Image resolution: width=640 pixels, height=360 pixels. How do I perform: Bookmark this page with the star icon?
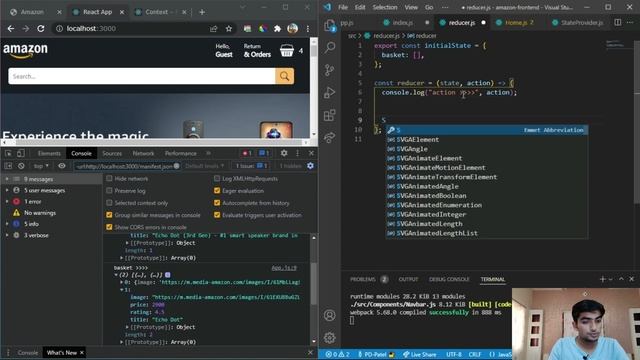pos(229,29)
